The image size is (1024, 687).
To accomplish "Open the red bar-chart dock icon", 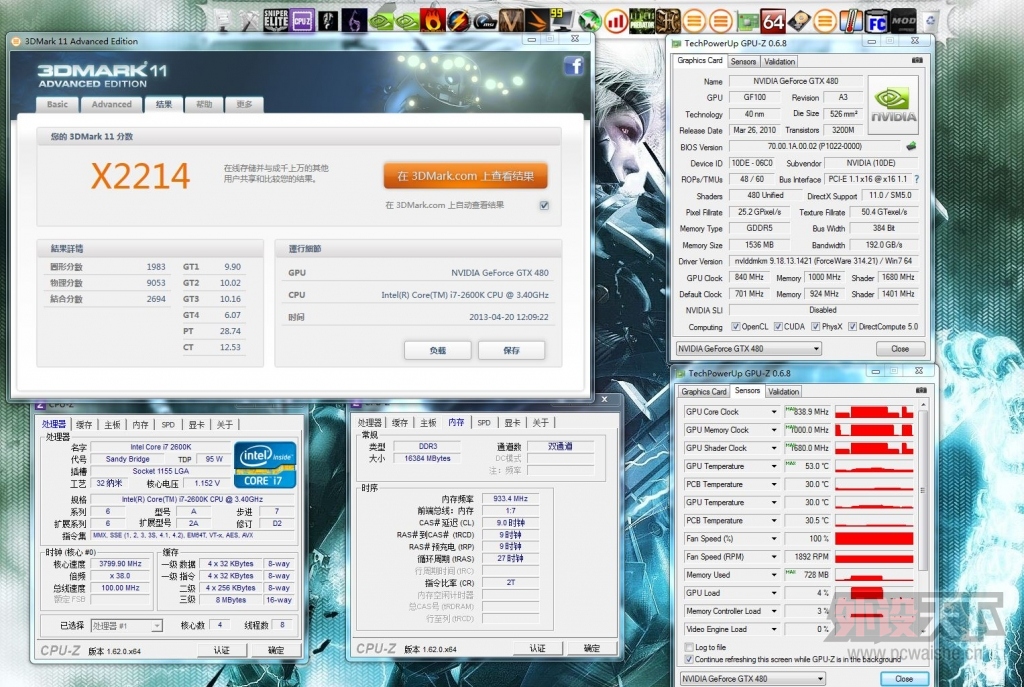I will coord(615,22).
